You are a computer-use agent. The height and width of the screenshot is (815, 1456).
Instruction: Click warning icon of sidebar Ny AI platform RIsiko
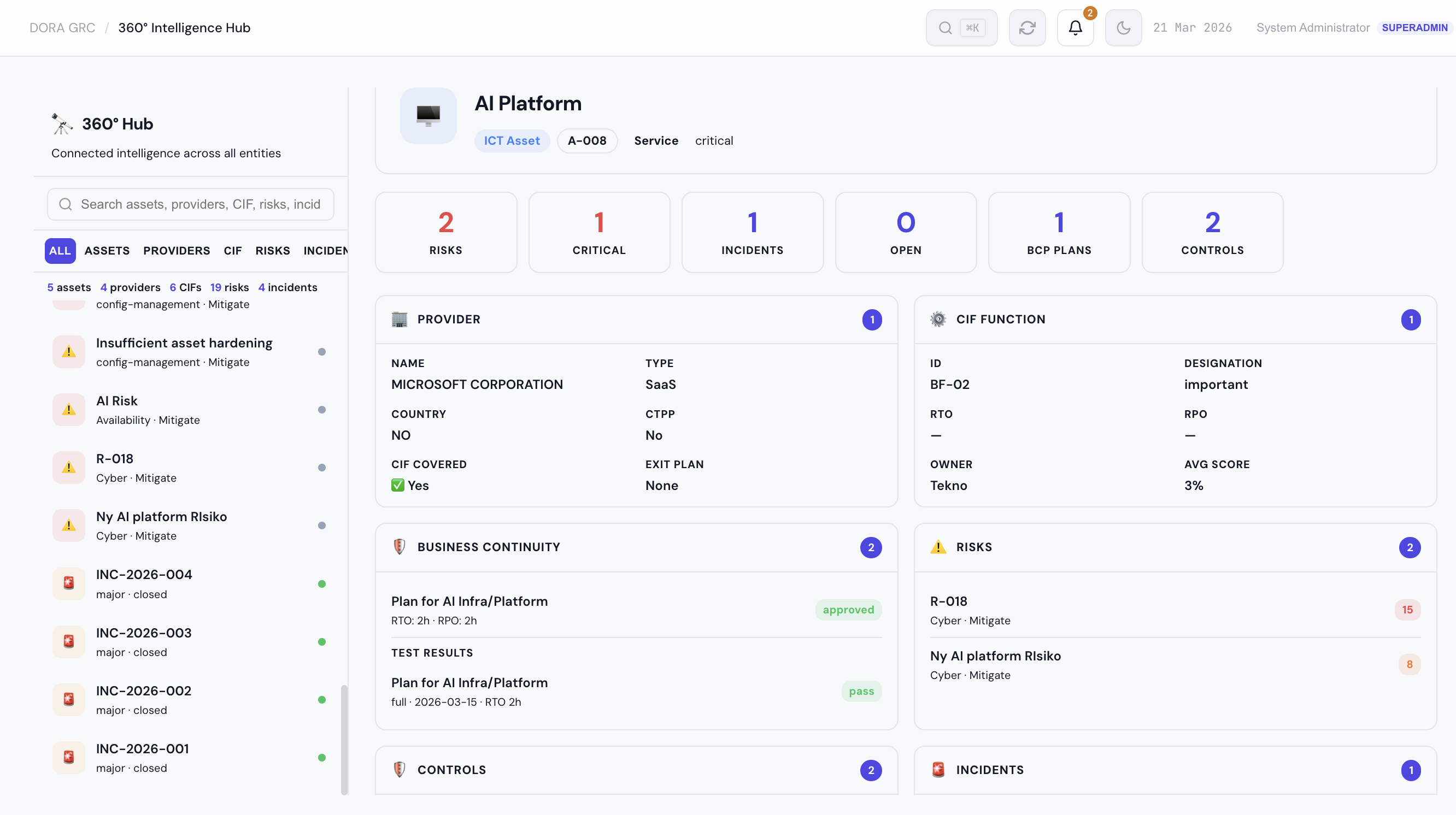pyautogui.click(x=69, y=525)
